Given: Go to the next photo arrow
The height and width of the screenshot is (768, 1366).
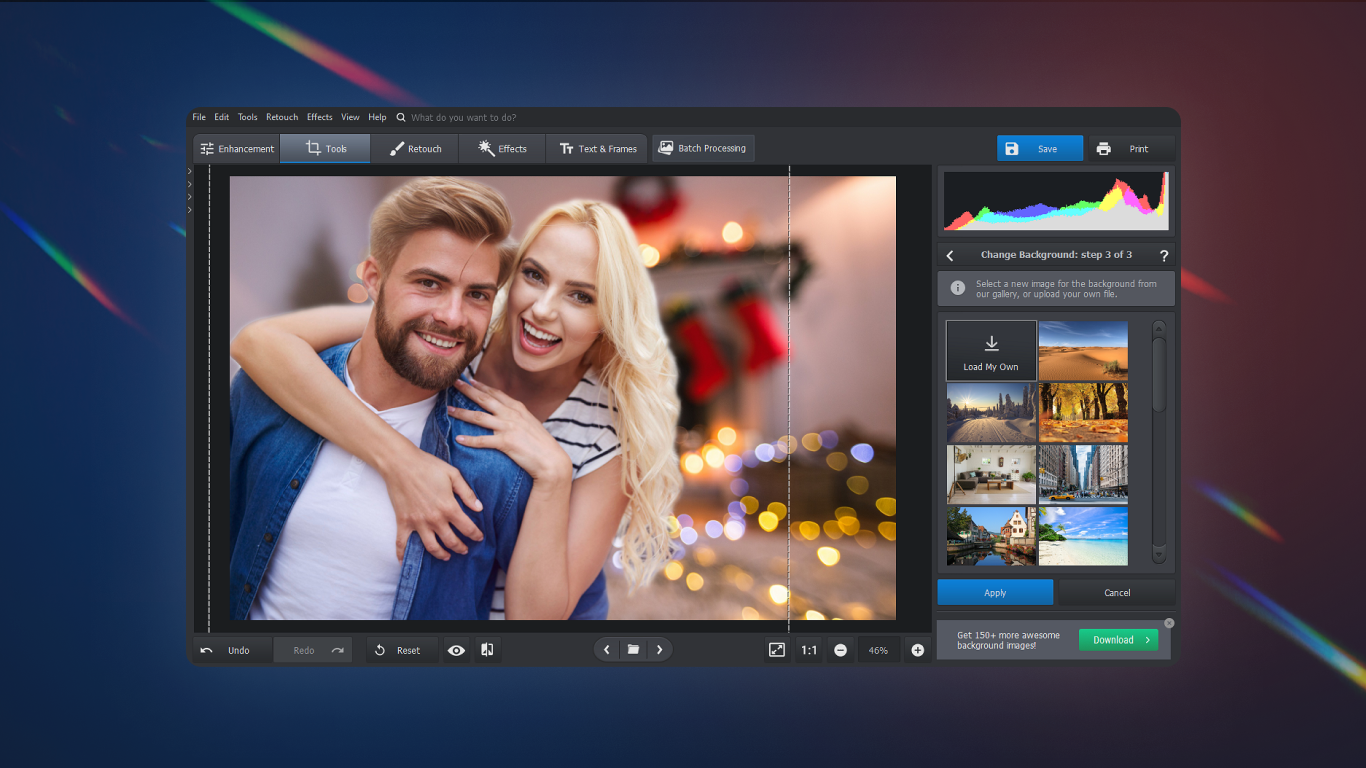Looking at the screenshot, I should tap(659, 650).
